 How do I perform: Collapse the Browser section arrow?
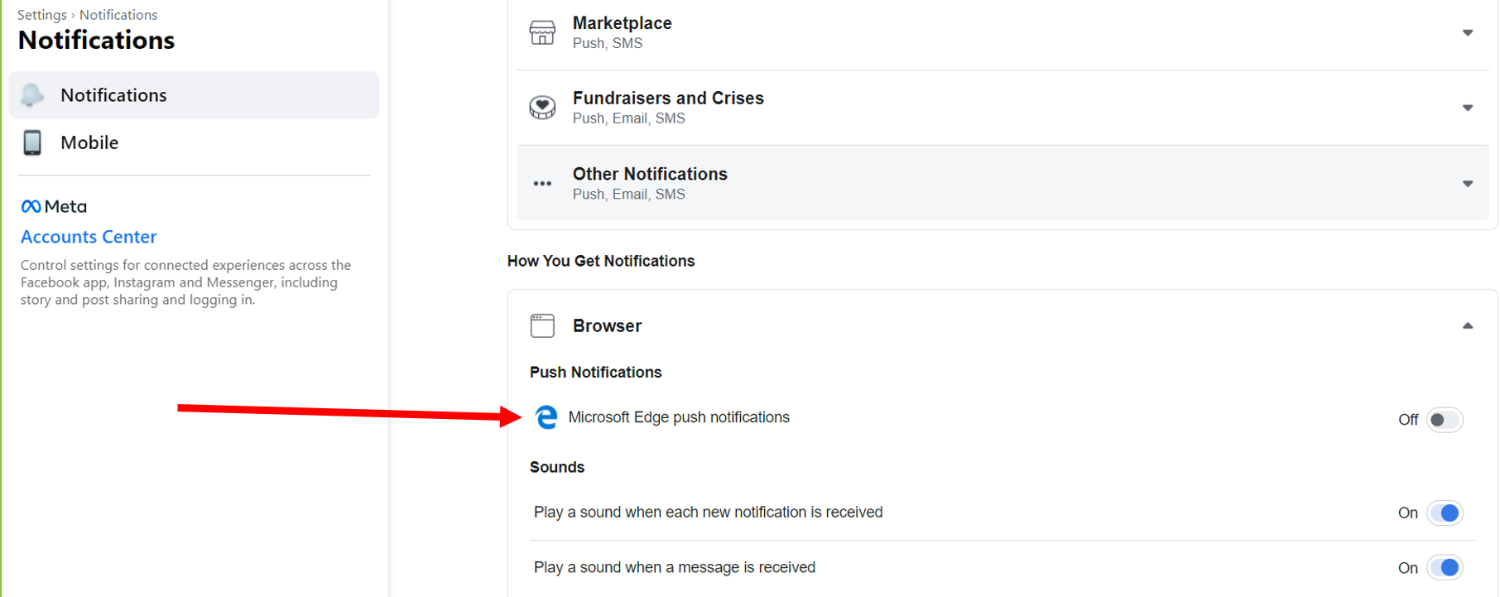point(1467,326)
